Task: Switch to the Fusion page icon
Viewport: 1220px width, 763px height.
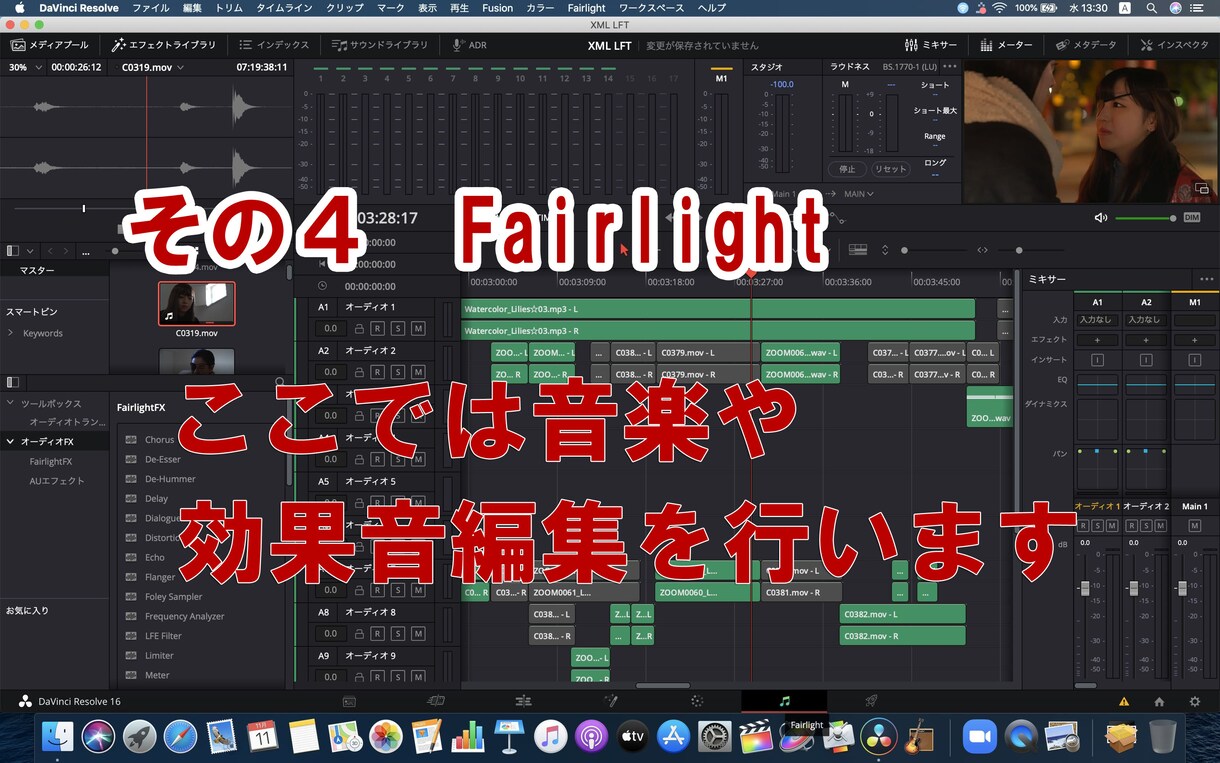Action: pos(610,701)
